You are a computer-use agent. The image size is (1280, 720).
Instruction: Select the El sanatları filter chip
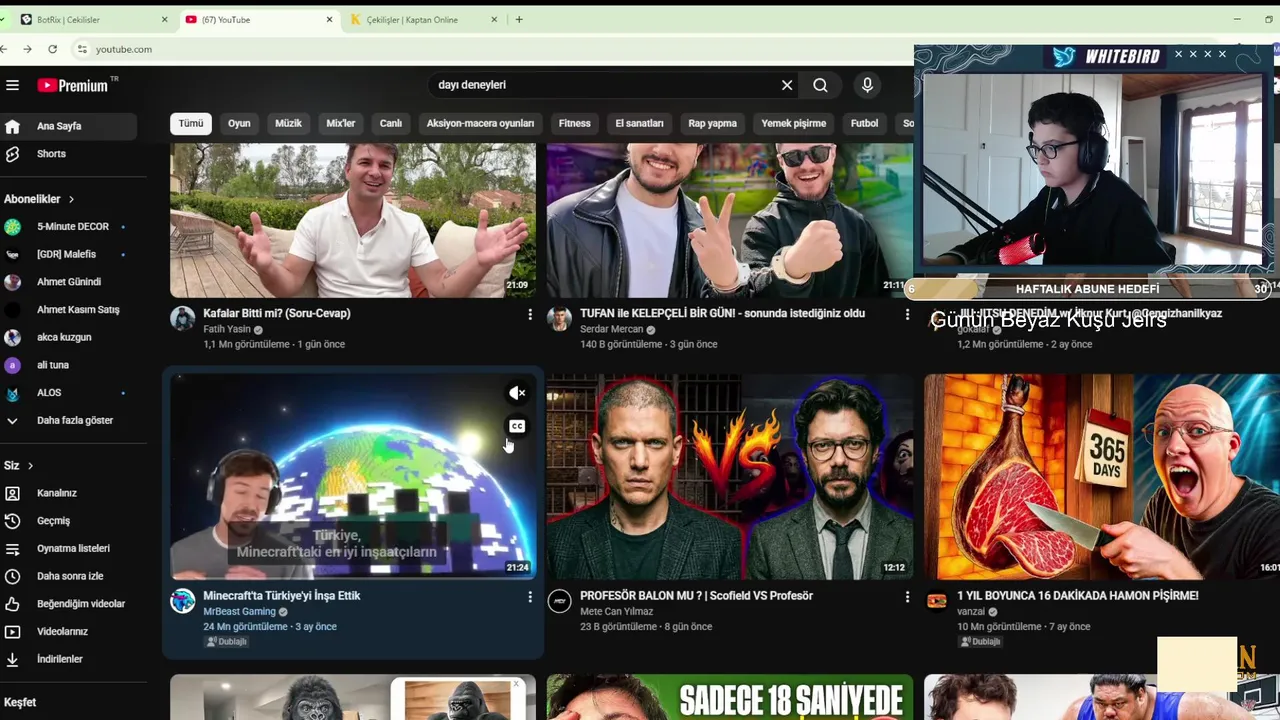639,123
